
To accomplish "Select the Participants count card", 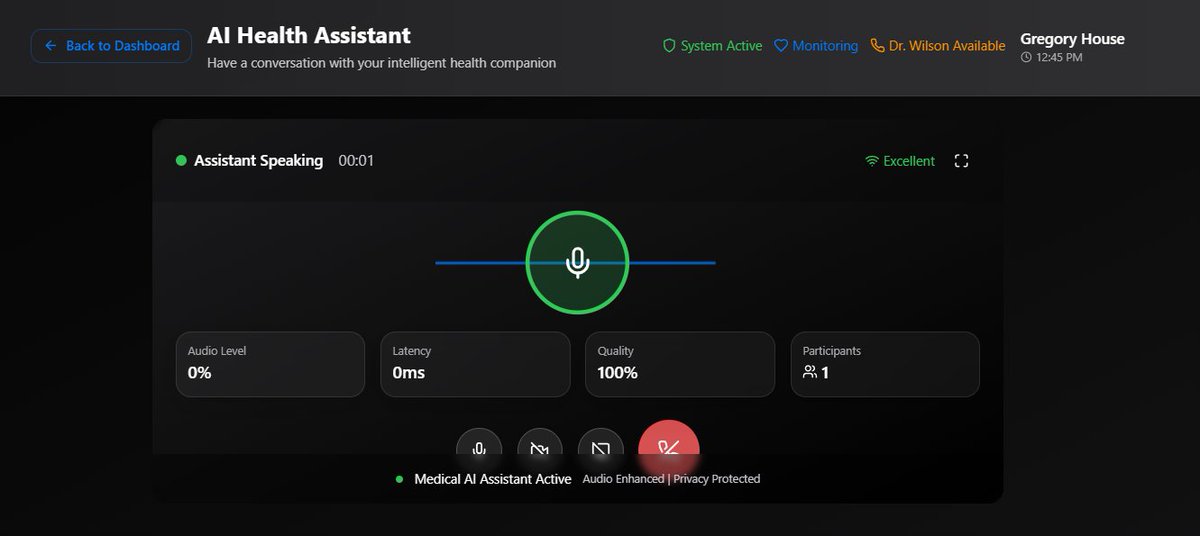I will point(885,364).
